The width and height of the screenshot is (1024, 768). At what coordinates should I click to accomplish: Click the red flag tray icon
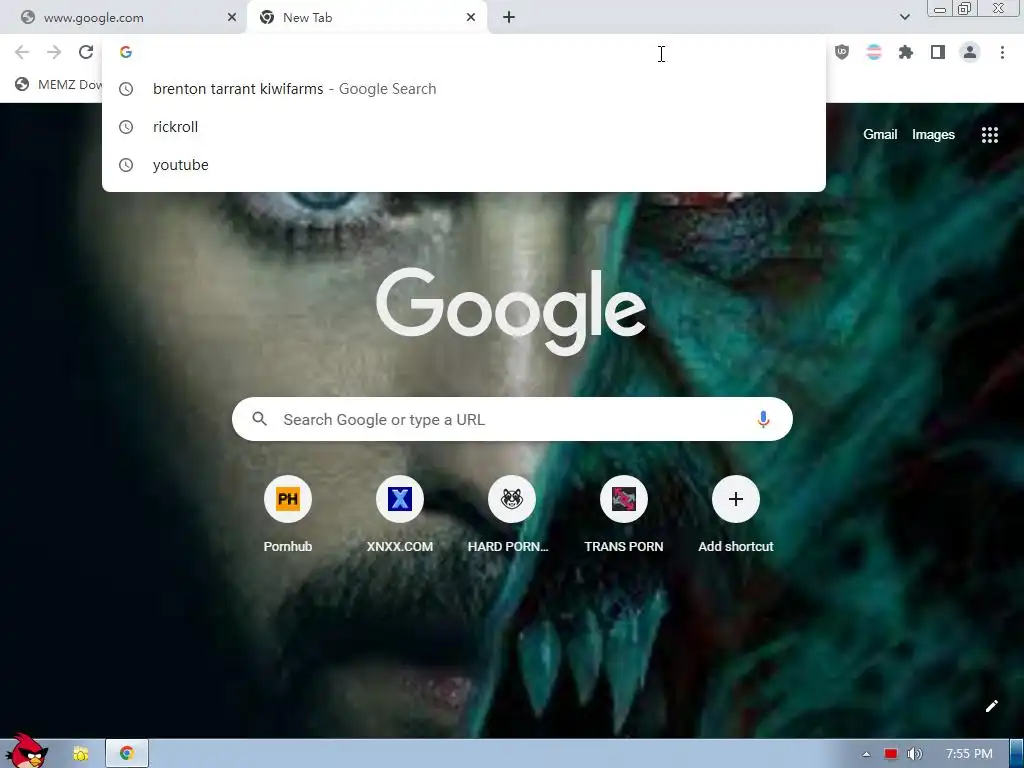(x=891, y=754)
